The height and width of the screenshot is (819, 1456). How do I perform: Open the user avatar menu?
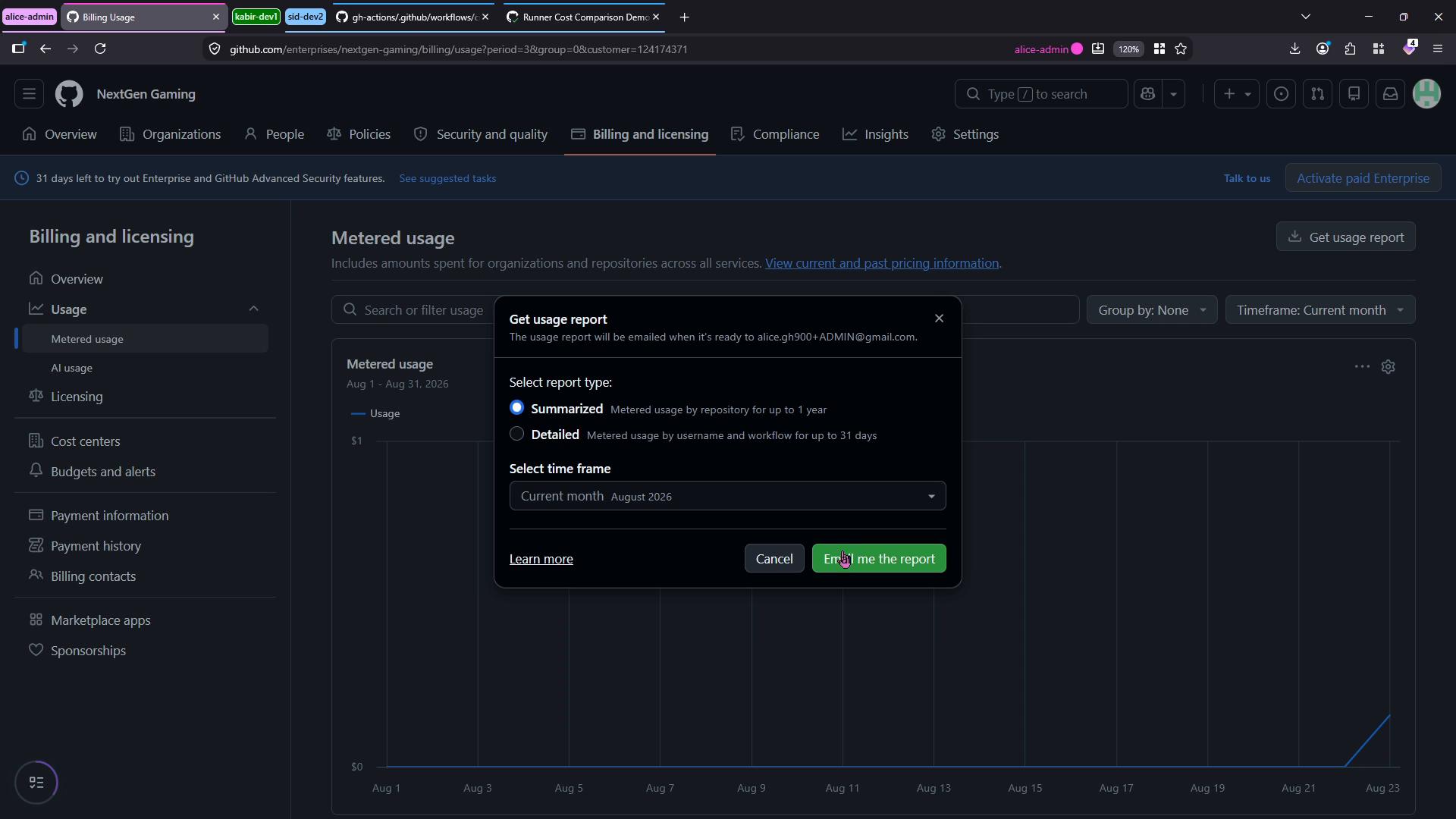pos(1426,94)
